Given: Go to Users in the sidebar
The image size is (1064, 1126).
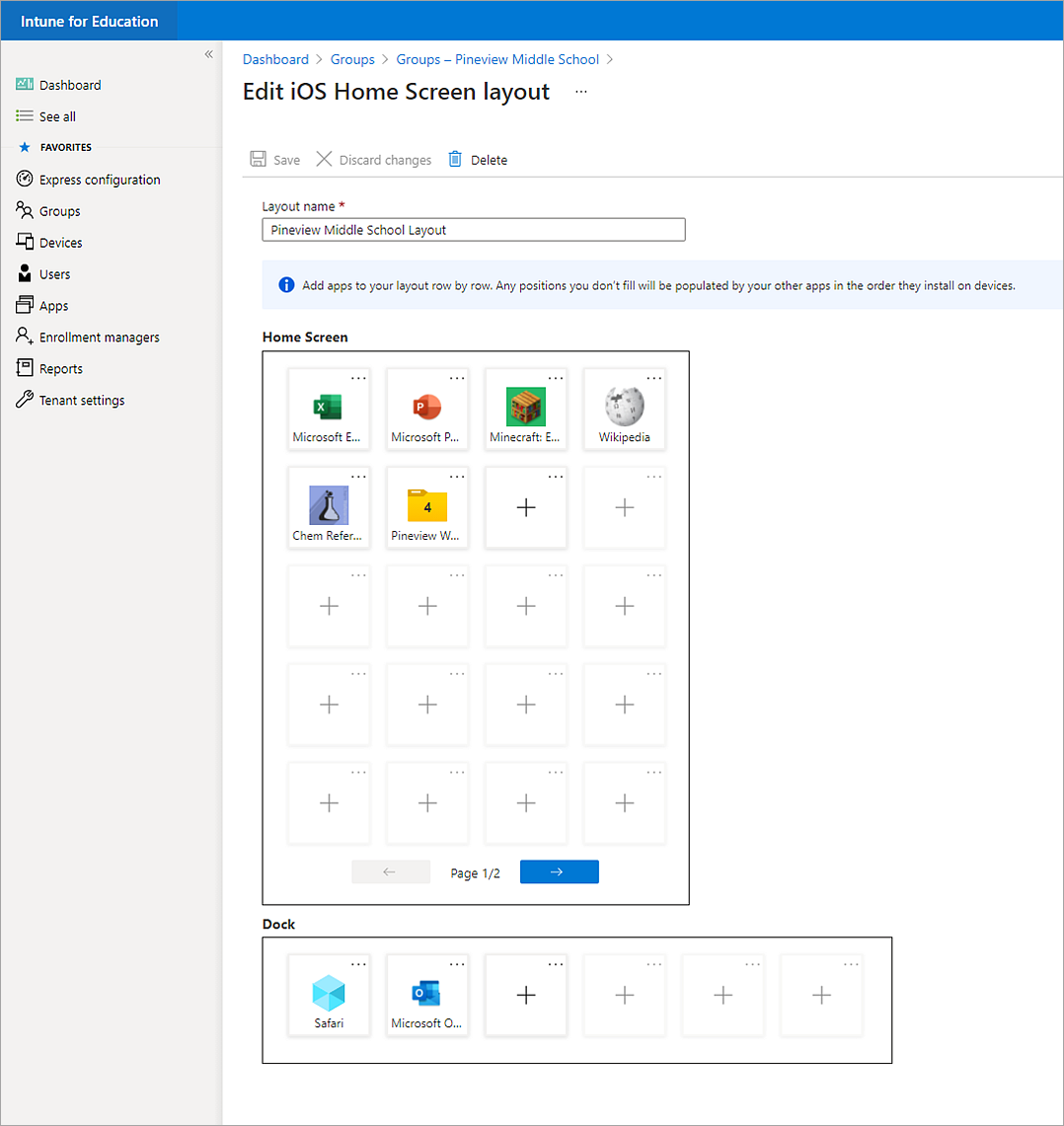Looking at the screenshot, I should pos(54,274).
